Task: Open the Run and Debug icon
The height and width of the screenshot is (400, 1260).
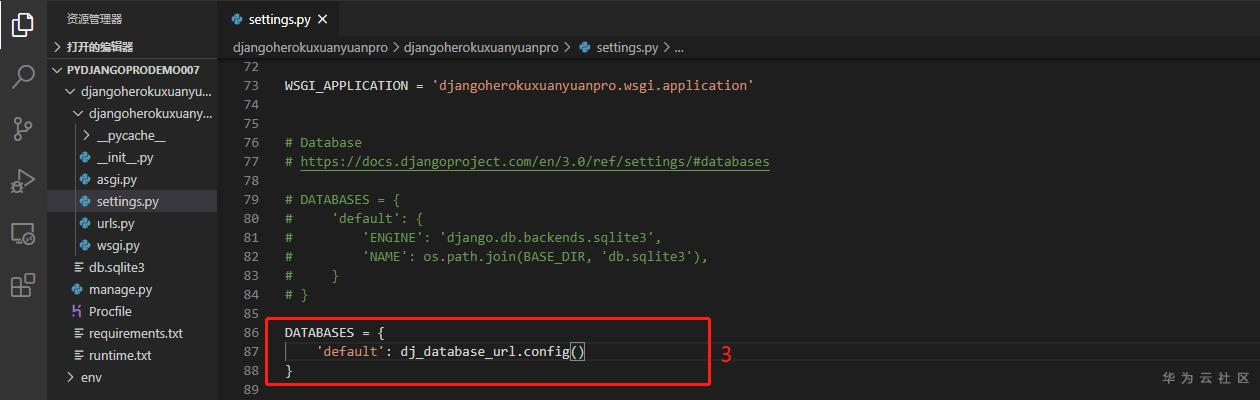Action: (23, 181)
